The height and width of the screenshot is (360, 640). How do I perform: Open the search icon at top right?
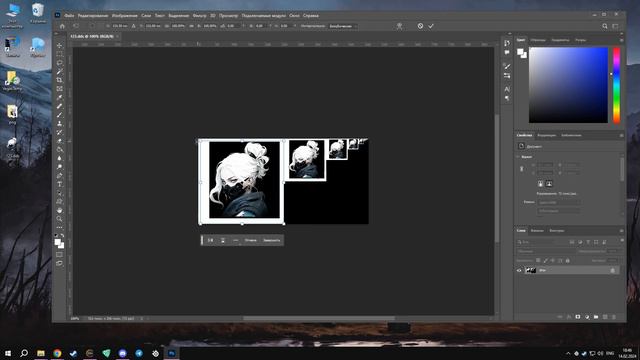[605, 26]
